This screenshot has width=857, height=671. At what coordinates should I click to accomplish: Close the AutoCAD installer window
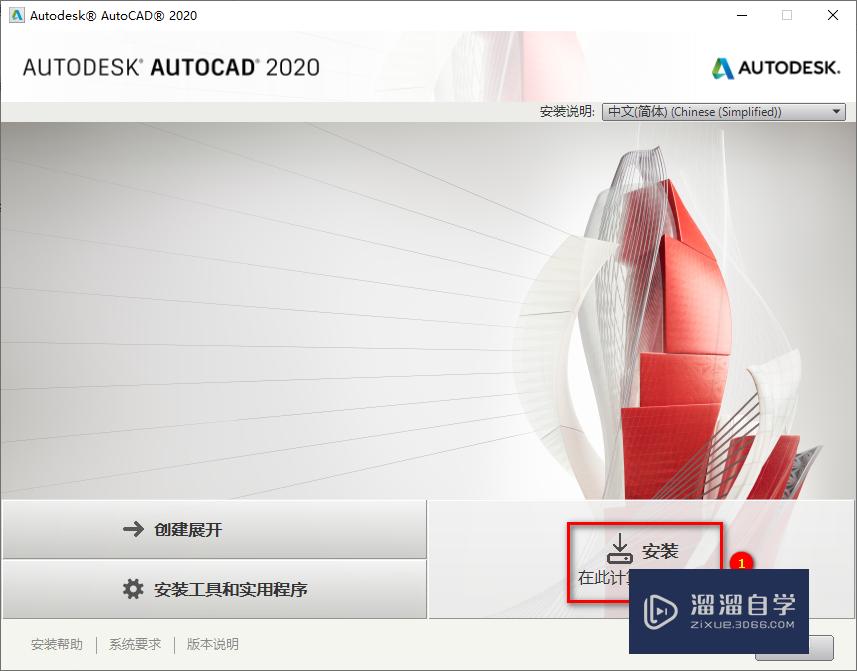click(833, 15)
